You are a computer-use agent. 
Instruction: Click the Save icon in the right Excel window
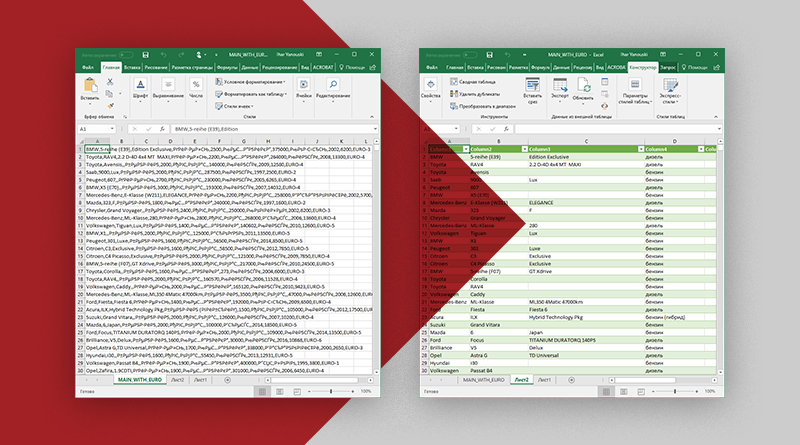[489, 55]
